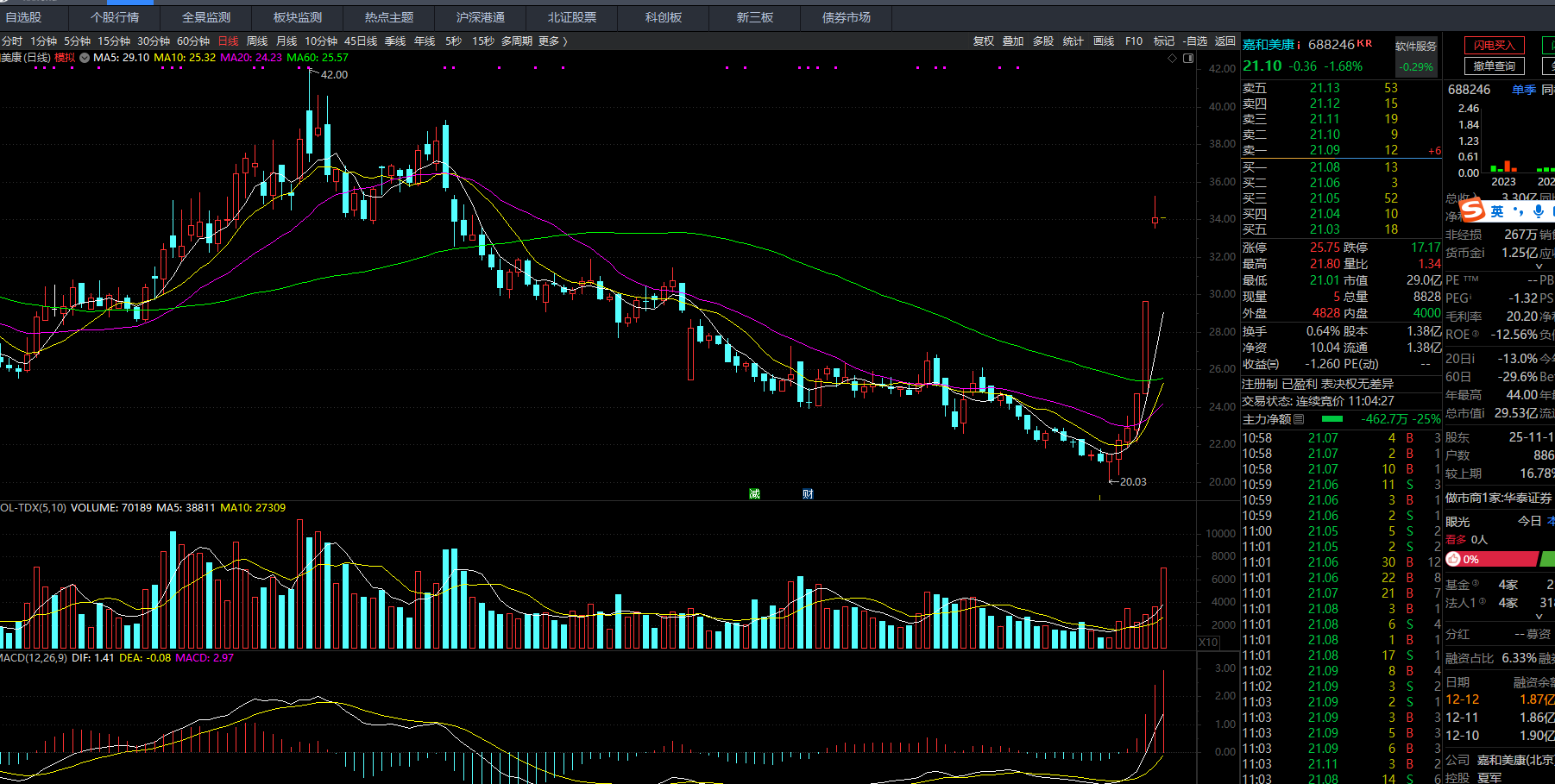Click the 撤单查询 order cancel query button

(1495, 66)
